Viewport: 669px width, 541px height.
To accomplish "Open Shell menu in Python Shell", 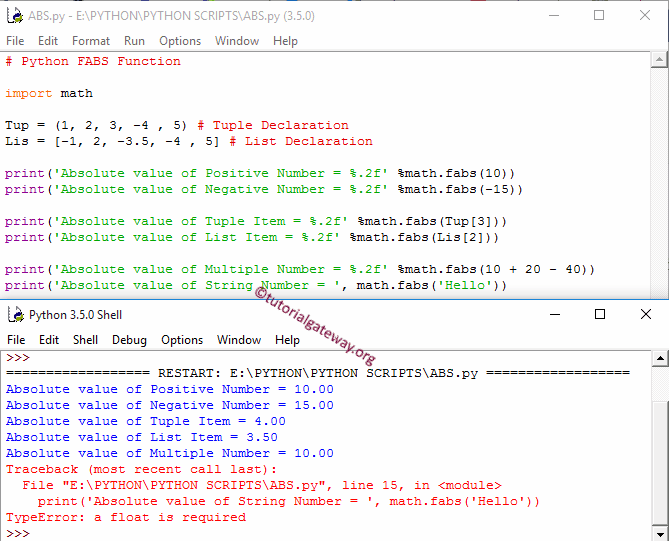I will 85,340.
